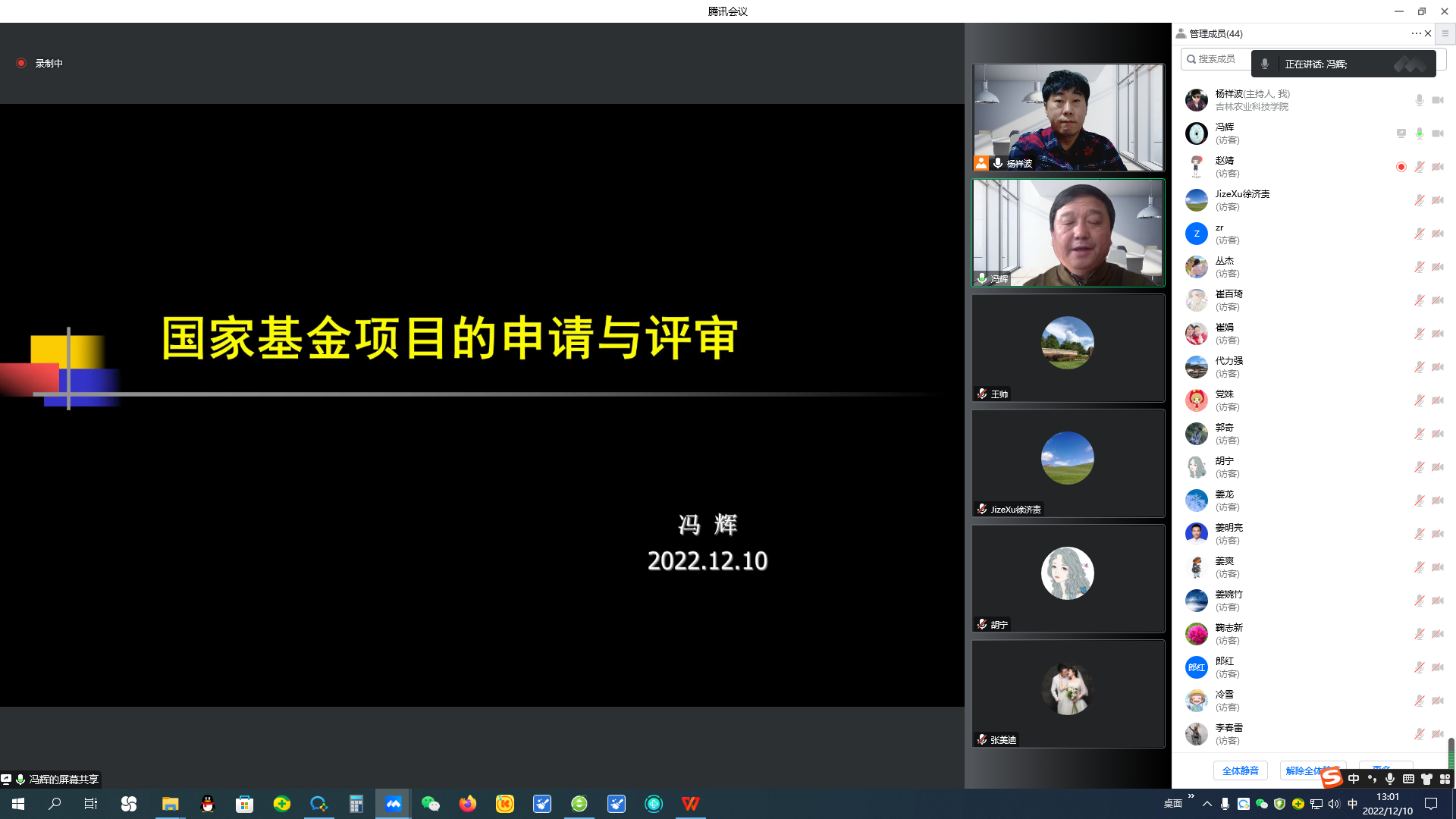Toggle 杨祥波's microphone in member list
This screenshot has width=1456, height=819.
coord(1419,100)
